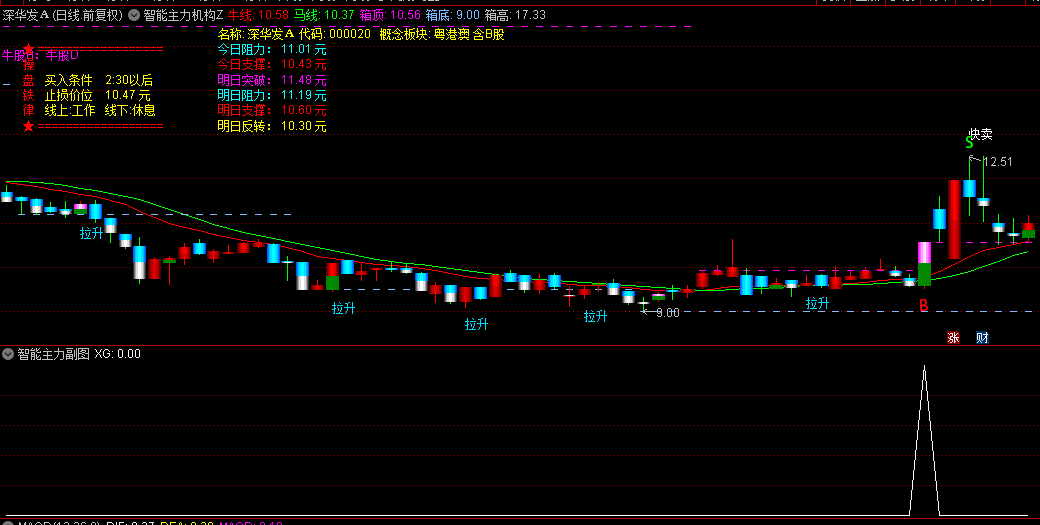The width and height of the screenshot is (1040, 525).
Task: Click the tall red candlestick near the peak
Action: tap(955, 212)
